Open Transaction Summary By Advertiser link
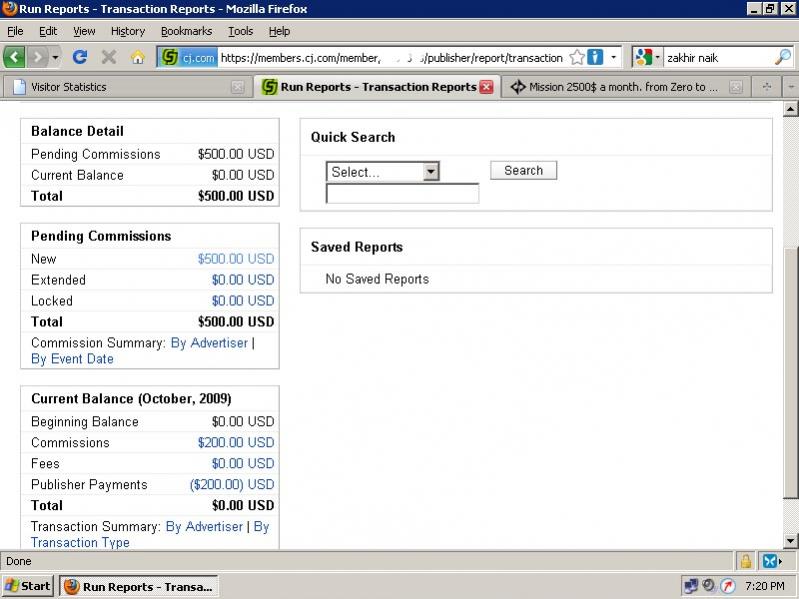The image size is (799, 599). [x=204, y=526]
